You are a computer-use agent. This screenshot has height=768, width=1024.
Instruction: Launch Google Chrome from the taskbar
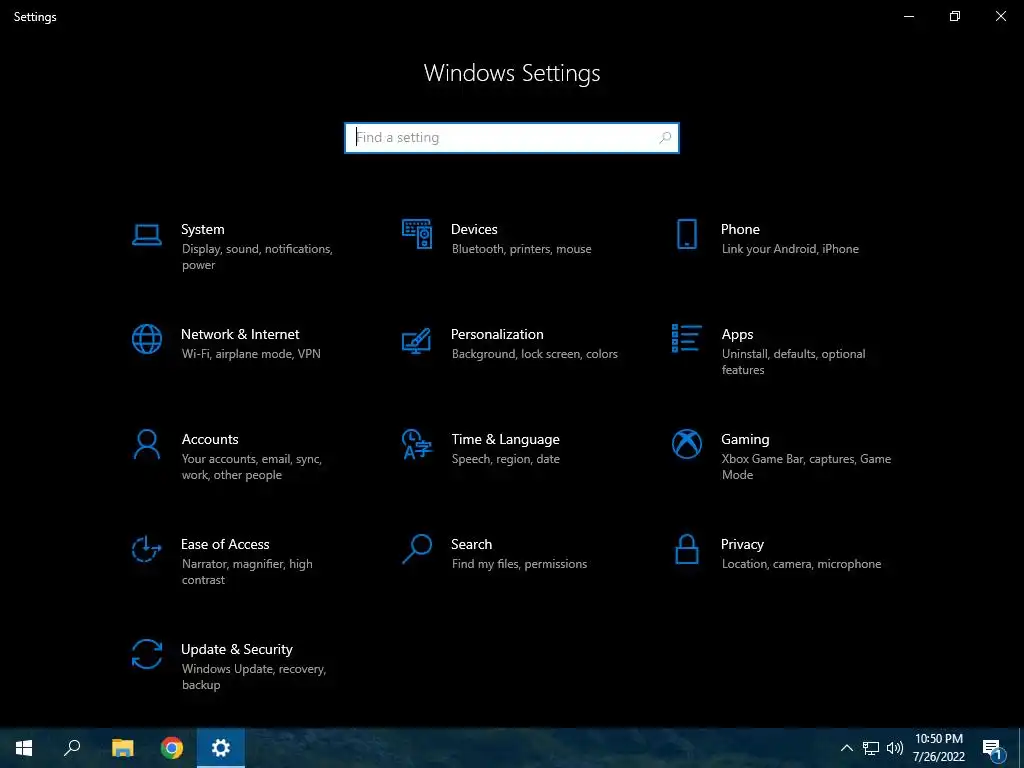pos(172,748)
